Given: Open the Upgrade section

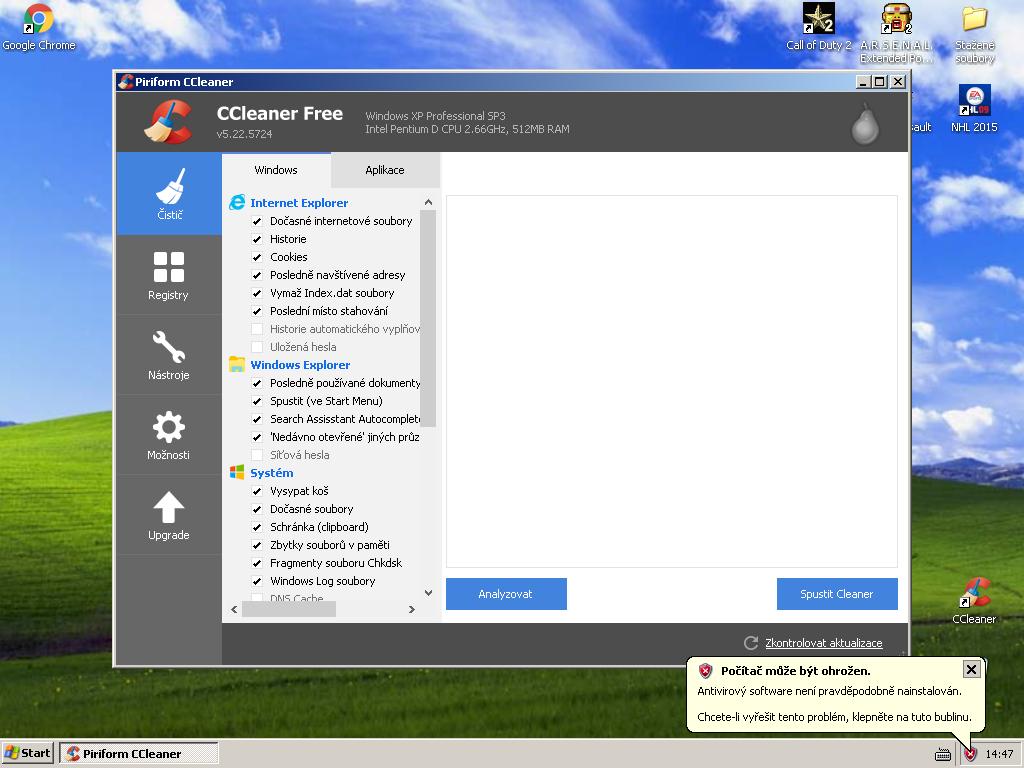Looking at the screenshot, I should click(x=169, y=516).
